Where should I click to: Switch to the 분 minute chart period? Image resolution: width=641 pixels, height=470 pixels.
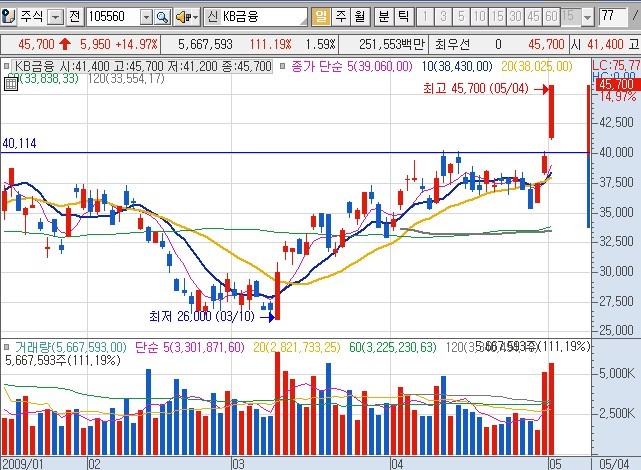coord(384,17)
